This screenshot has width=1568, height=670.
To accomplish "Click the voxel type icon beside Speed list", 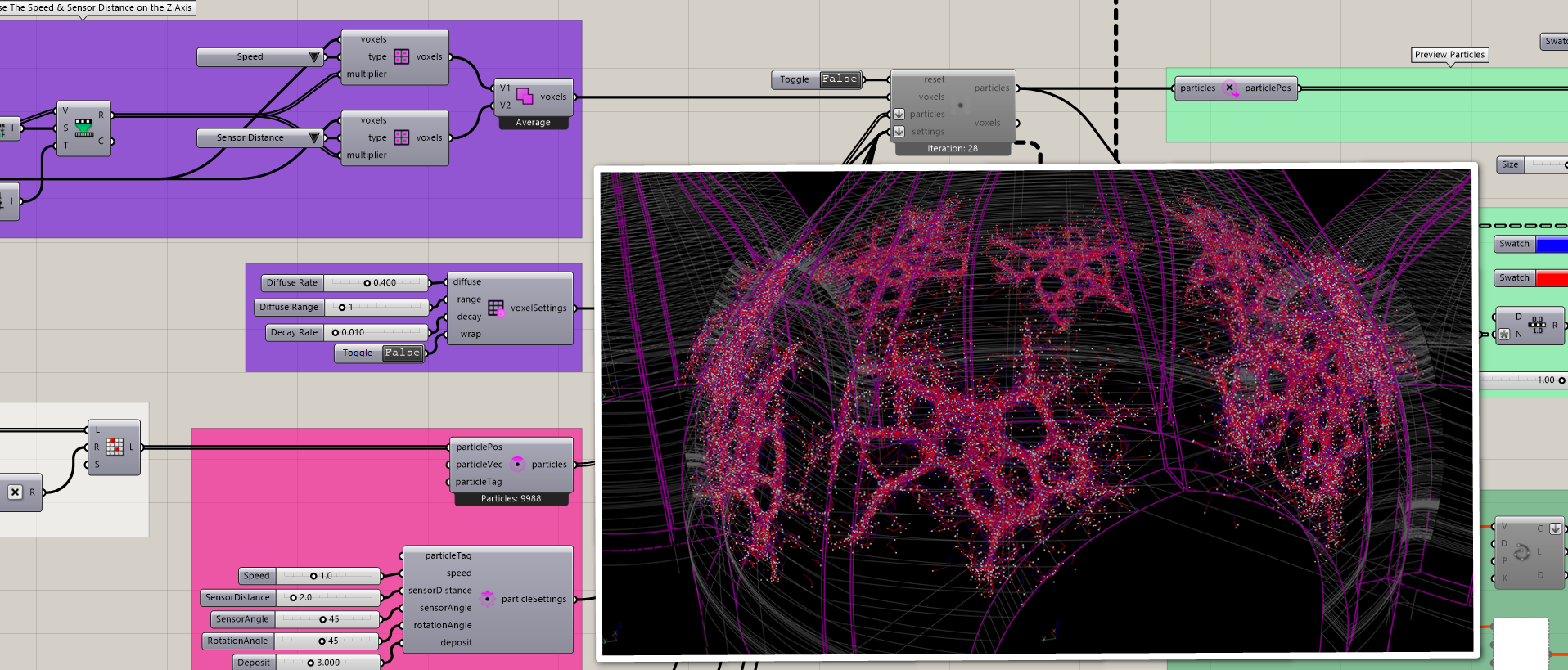I will (x=401, y=56).
